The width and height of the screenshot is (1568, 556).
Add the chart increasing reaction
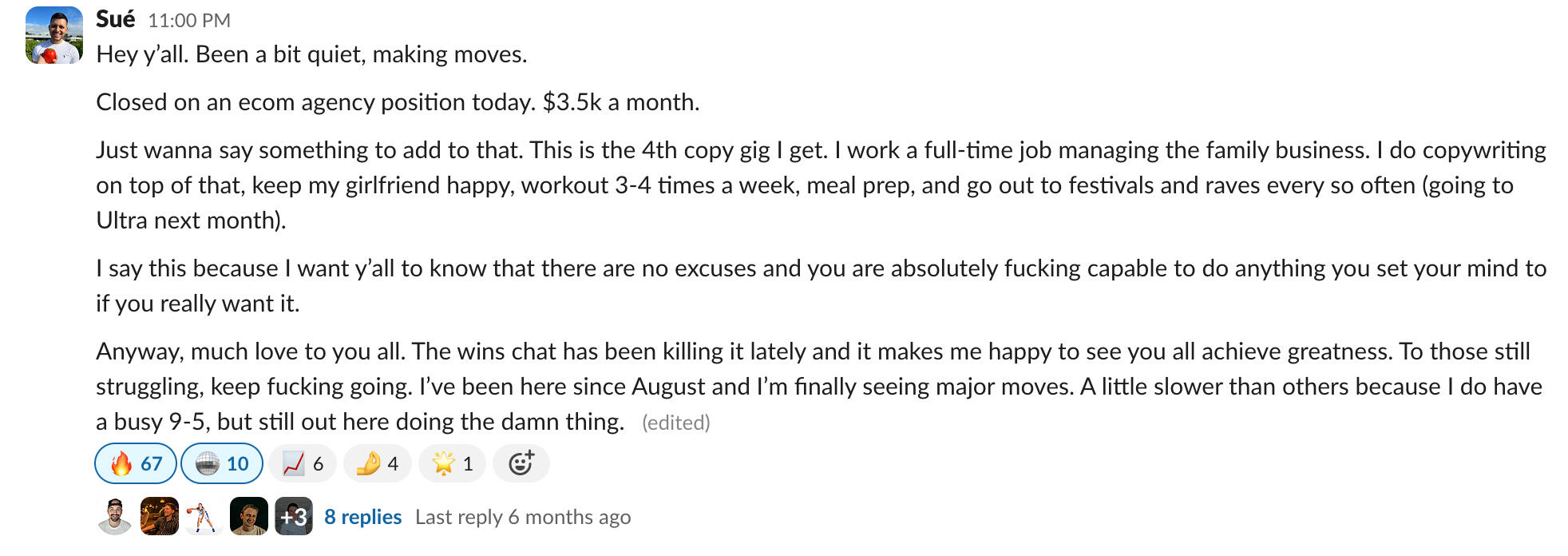point(302,463)
